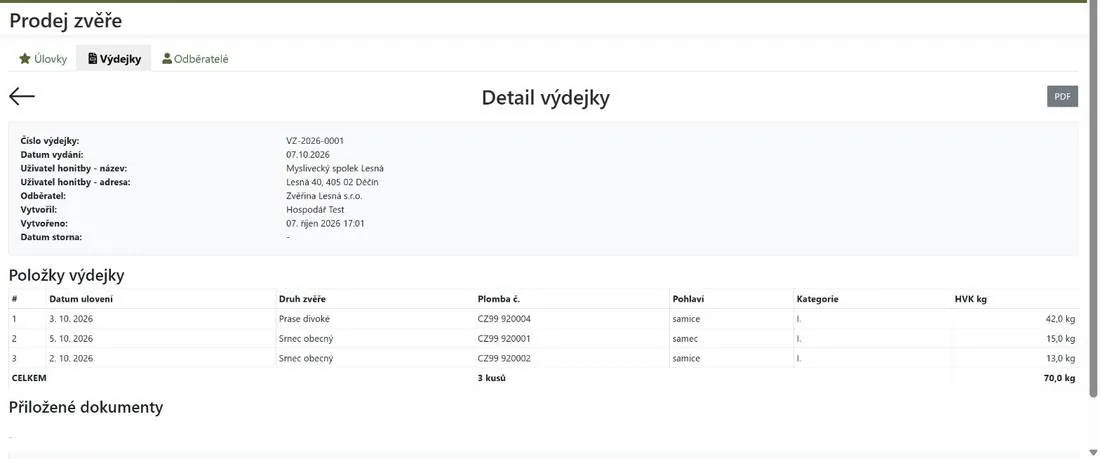Click samice in the CZ99 920002 row

686,358
